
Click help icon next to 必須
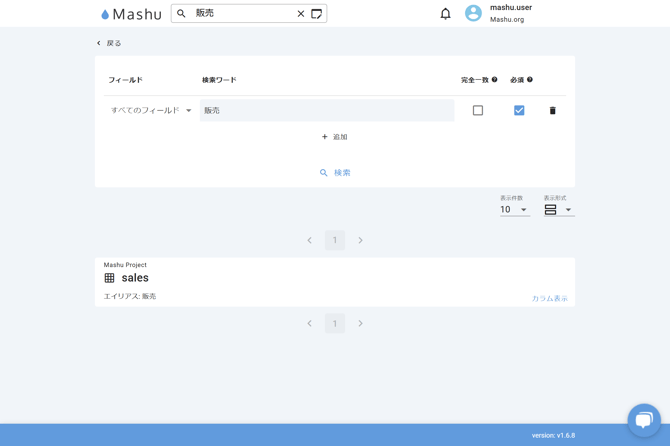point(530,80)
